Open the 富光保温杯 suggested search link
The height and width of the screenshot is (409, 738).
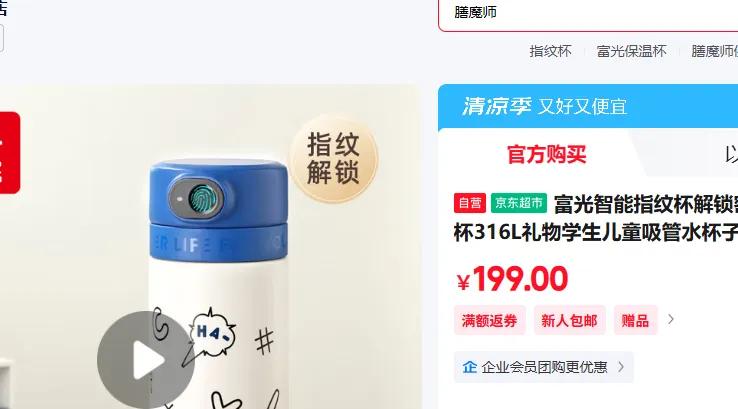[x=631, y=51]
